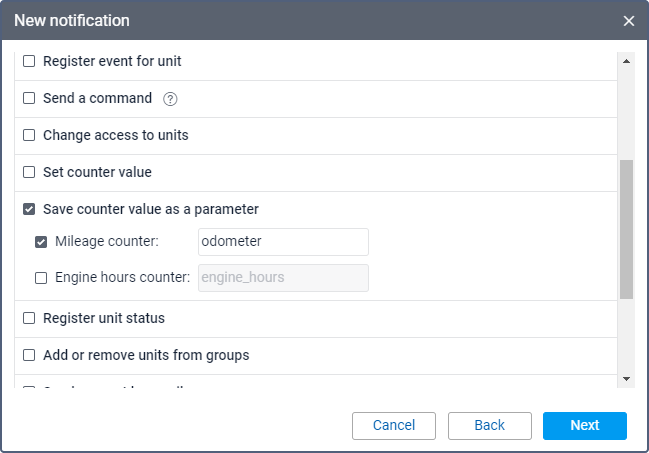Enable Register event for unit checkbox
Image resolution: width=649 pixels, height=453 pixels.
tap(29, 62)
